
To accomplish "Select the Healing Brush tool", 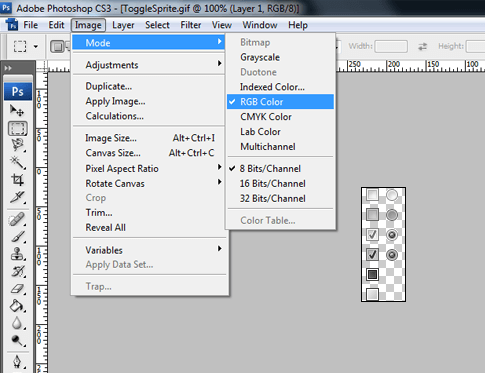I will tap(17, 219).
